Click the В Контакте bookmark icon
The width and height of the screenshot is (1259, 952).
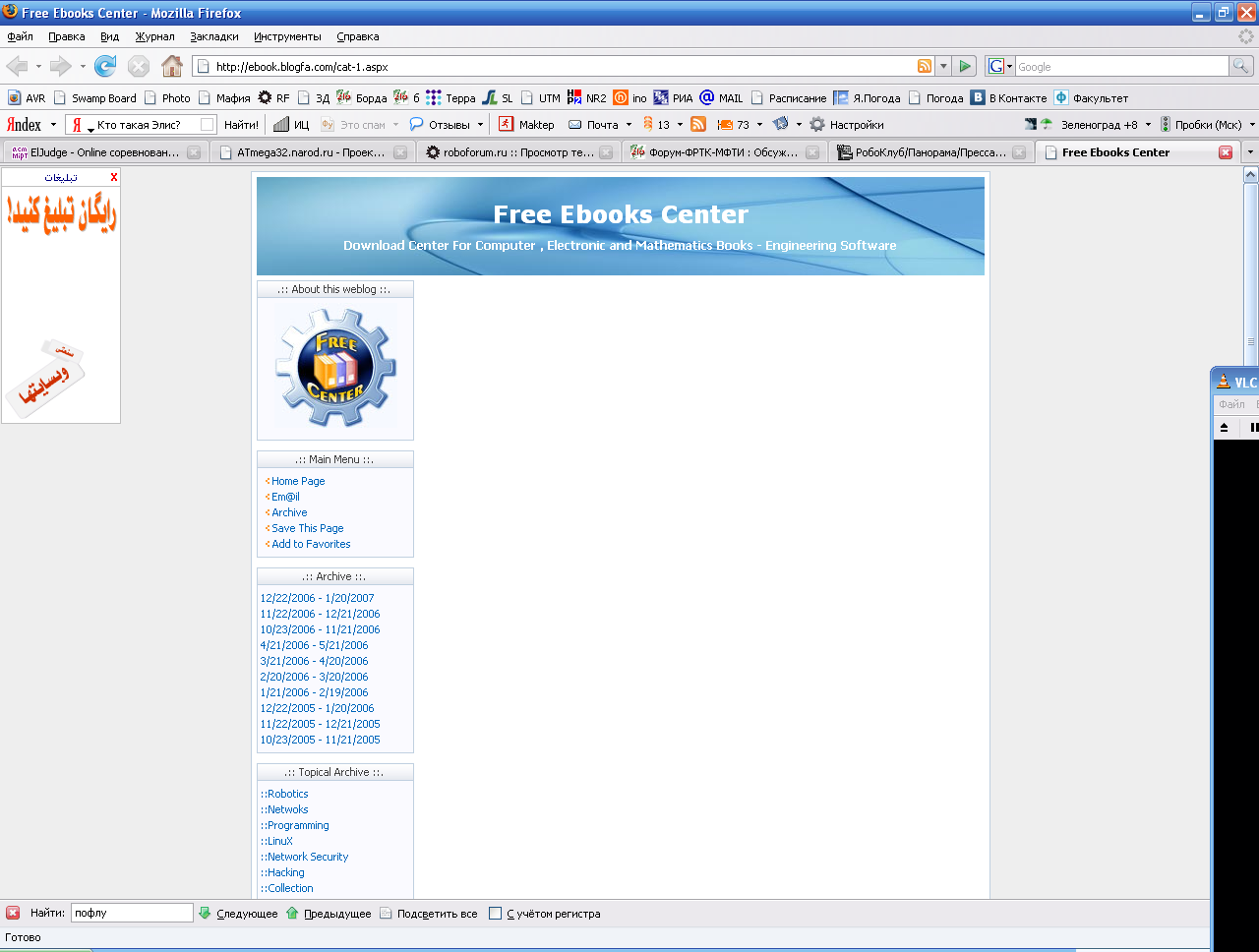click(978, 97)
